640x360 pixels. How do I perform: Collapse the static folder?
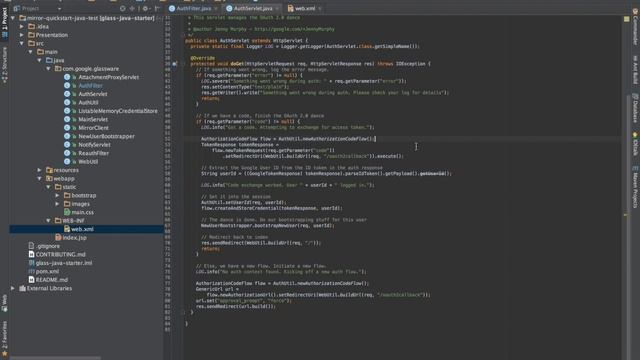pyautogui.click(x=48, y=187)
